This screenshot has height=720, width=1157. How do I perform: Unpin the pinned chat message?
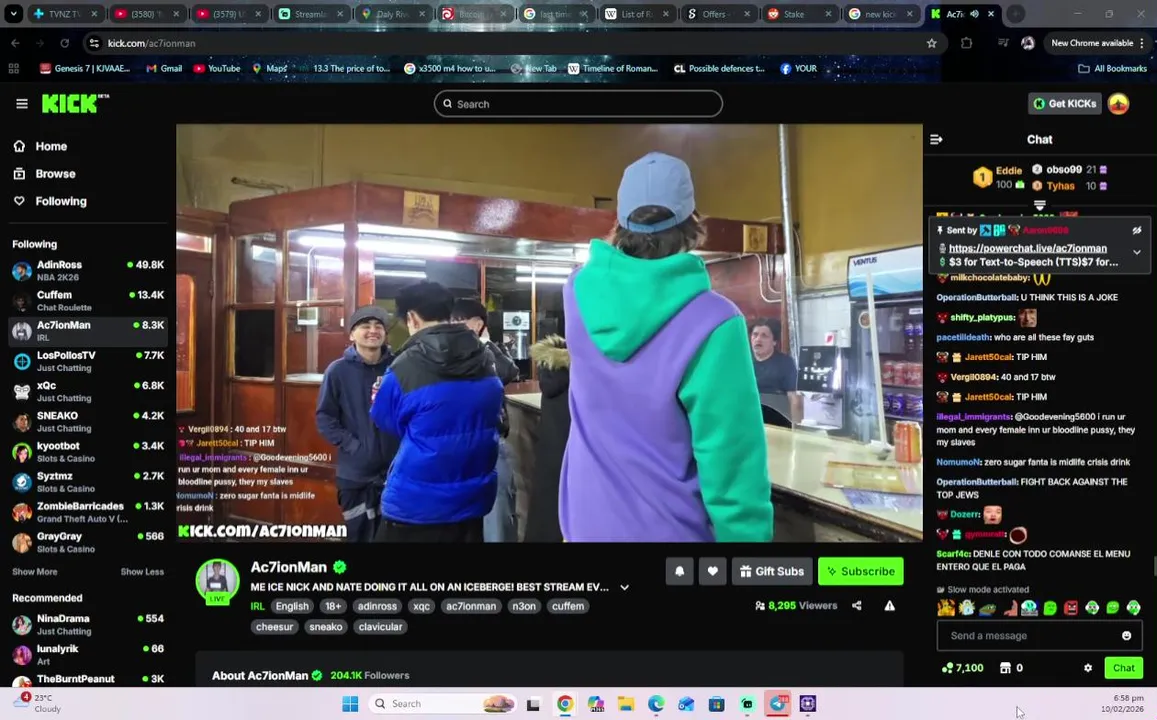pyautogui.click(x=1137, y=230)
